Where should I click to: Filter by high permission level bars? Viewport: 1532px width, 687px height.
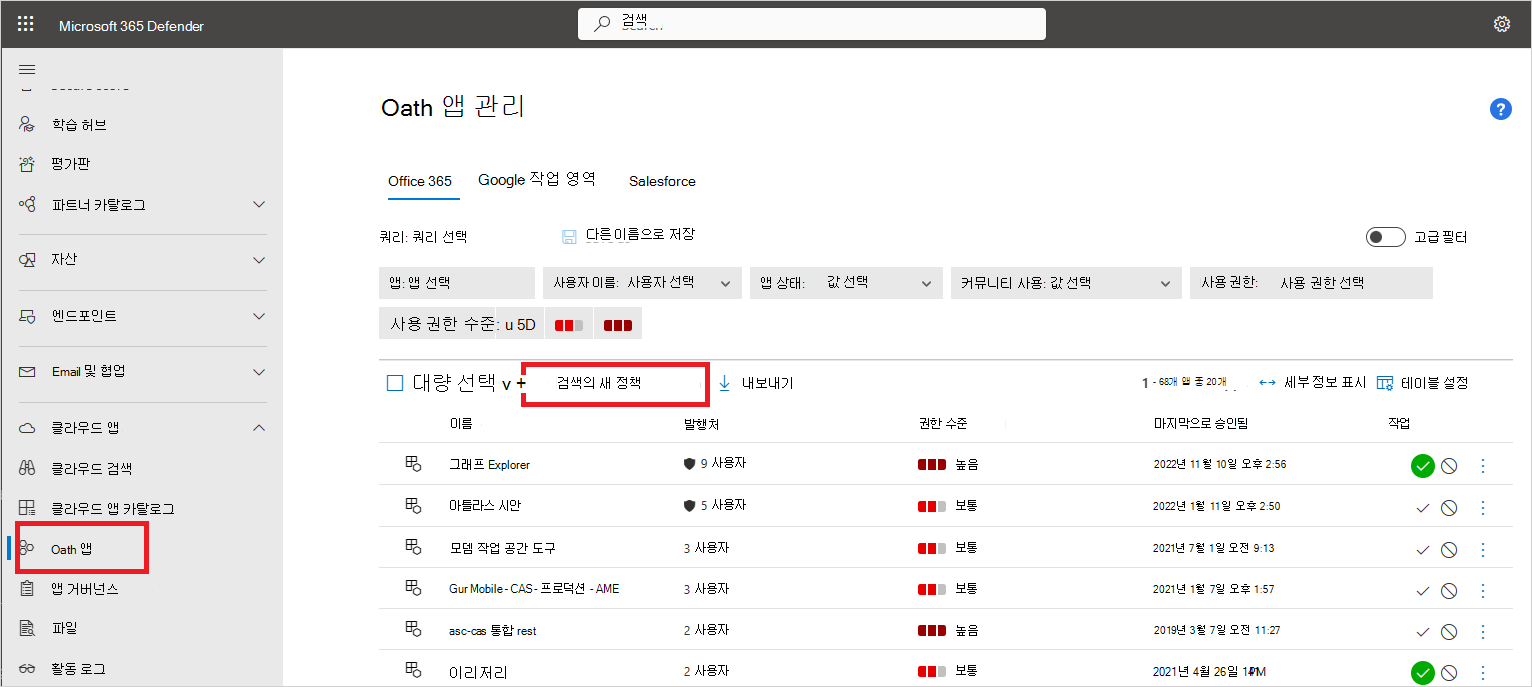click(617, 325)
